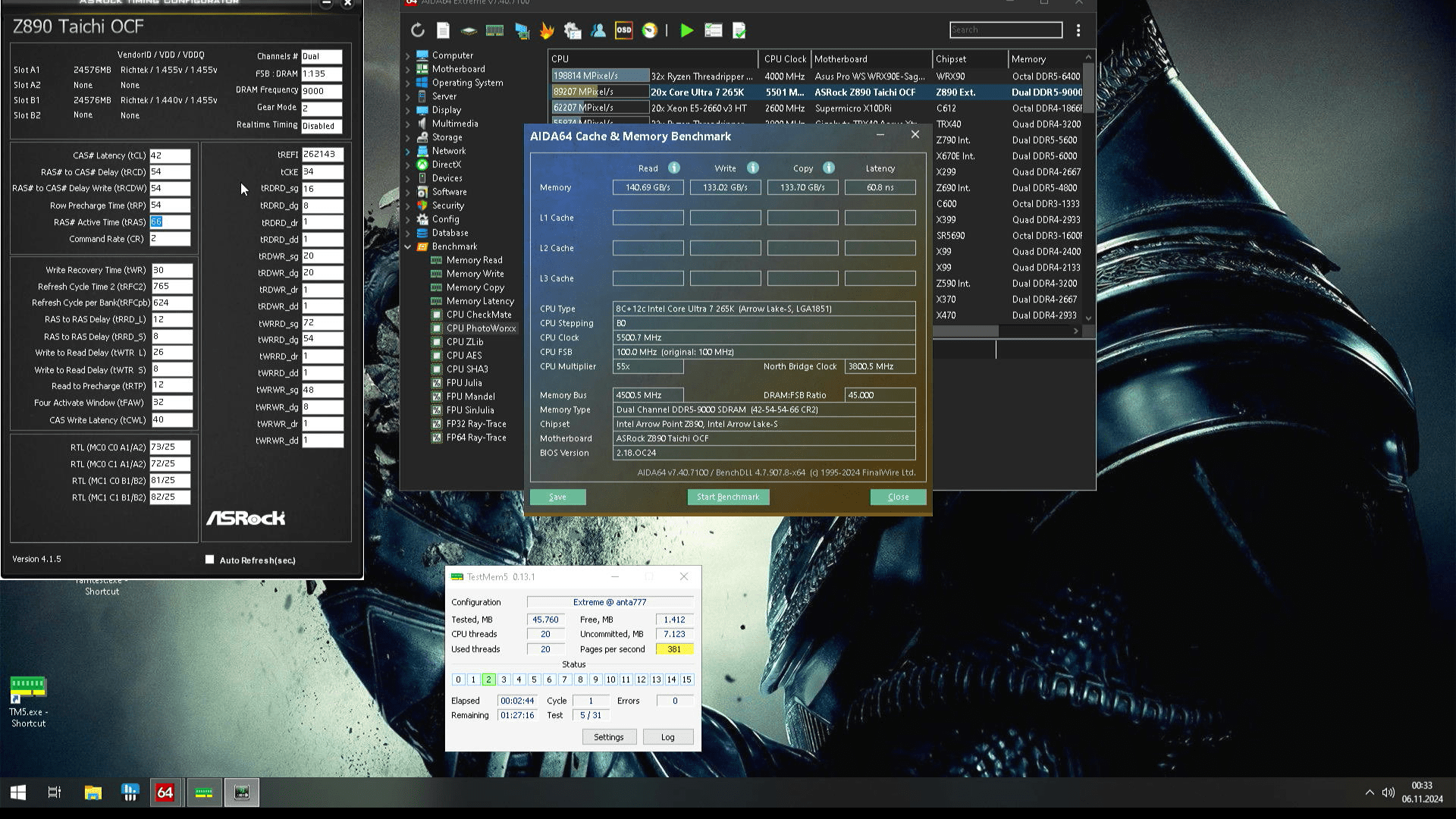Viewport: 1456px width, 819px height.
Task: Open the TestMem5 Settings button
Action: pos(608,737)
